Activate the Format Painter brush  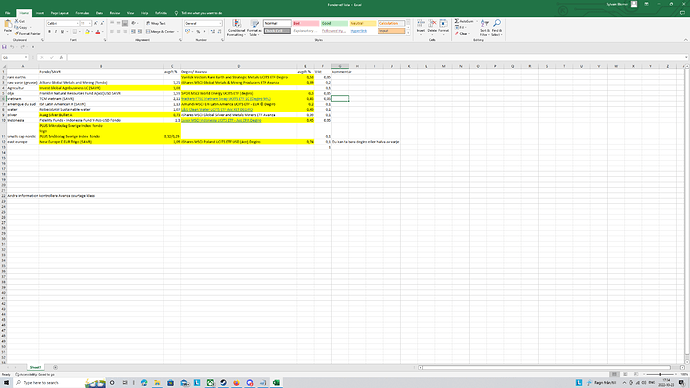[27, 33]
